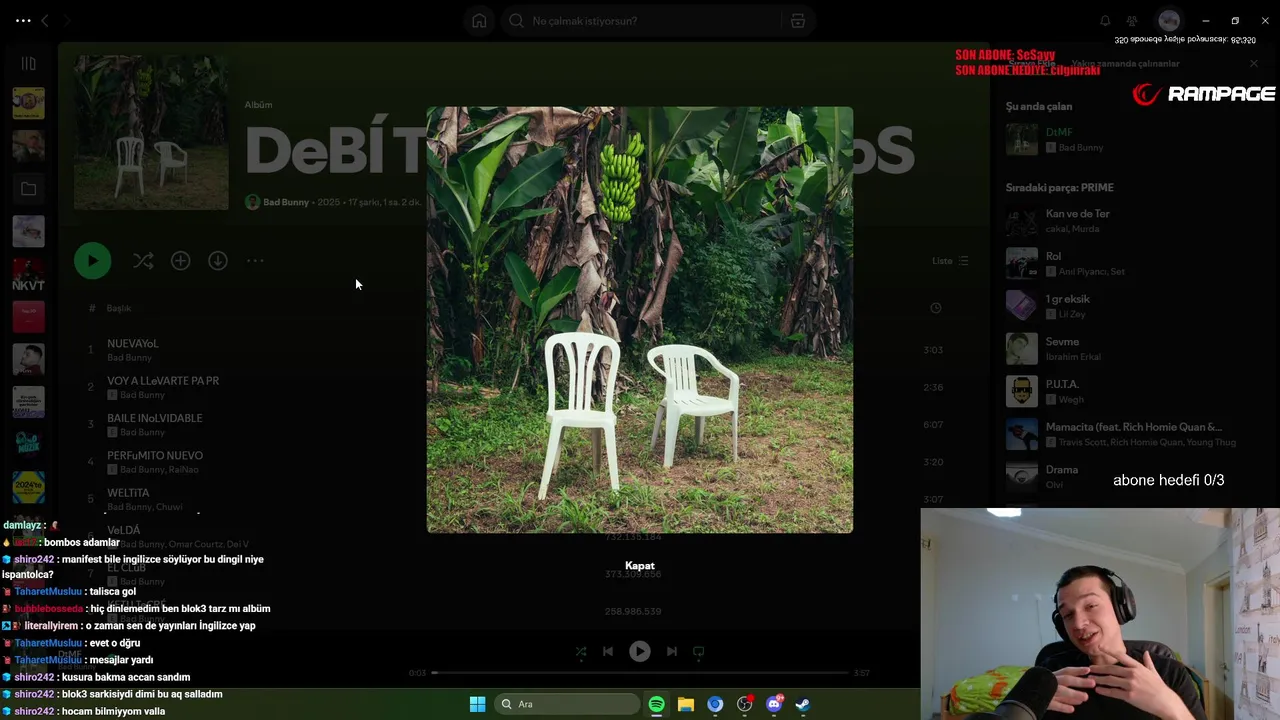Screen dimensions: 1280x720
Task: Open the friend activity icon
Action: click(1132, 21)
